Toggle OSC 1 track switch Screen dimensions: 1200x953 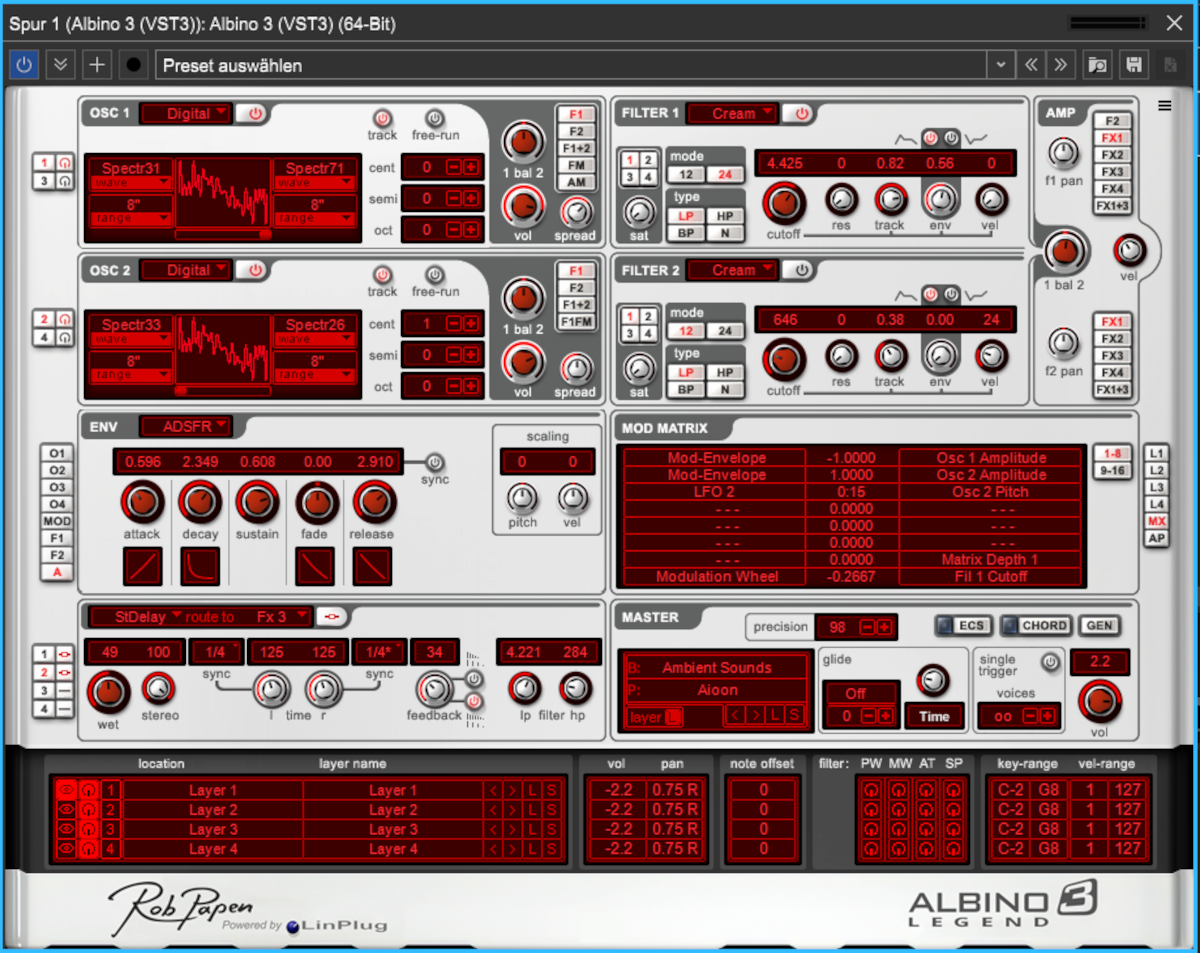pyautogui.click(x=382, y=117)
